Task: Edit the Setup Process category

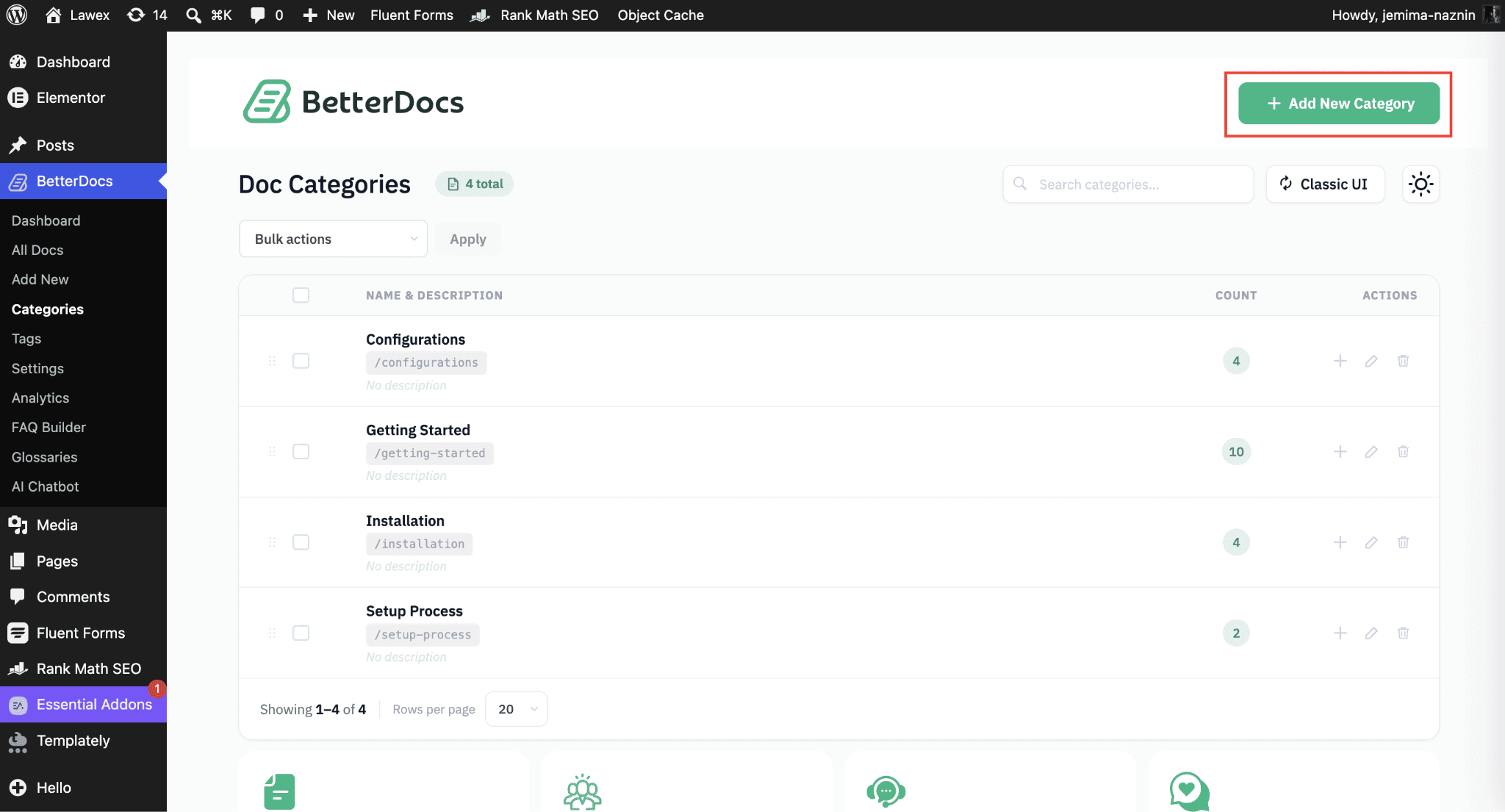Action: (1371, 633)
